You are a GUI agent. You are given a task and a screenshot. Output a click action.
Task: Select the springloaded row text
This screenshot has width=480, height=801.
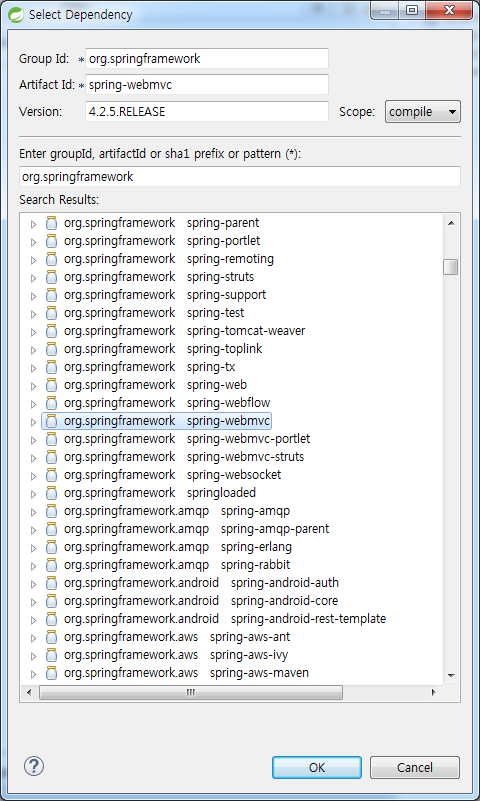(160, 493)
